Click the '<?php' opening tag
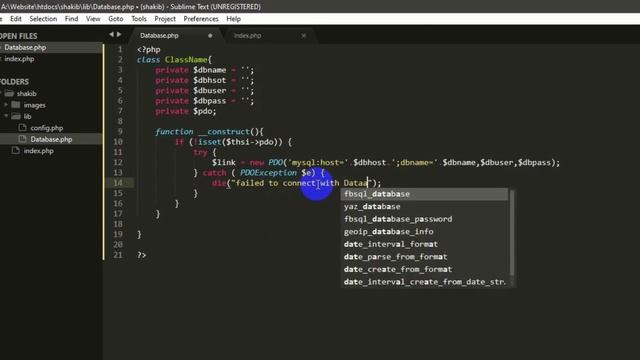Screen dimensions: 640x360 tap(149, 49)
